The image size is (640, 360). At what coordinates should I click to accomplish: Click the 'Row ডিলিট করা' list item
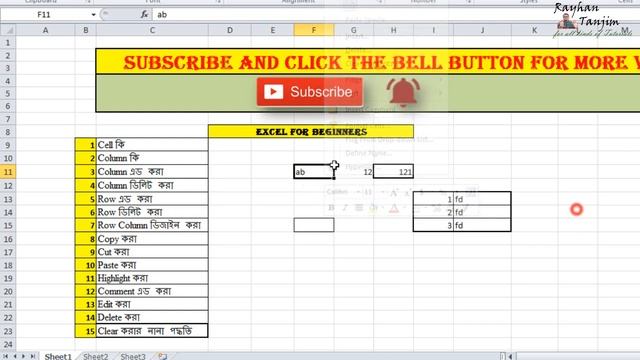click(x=152, y=212)
